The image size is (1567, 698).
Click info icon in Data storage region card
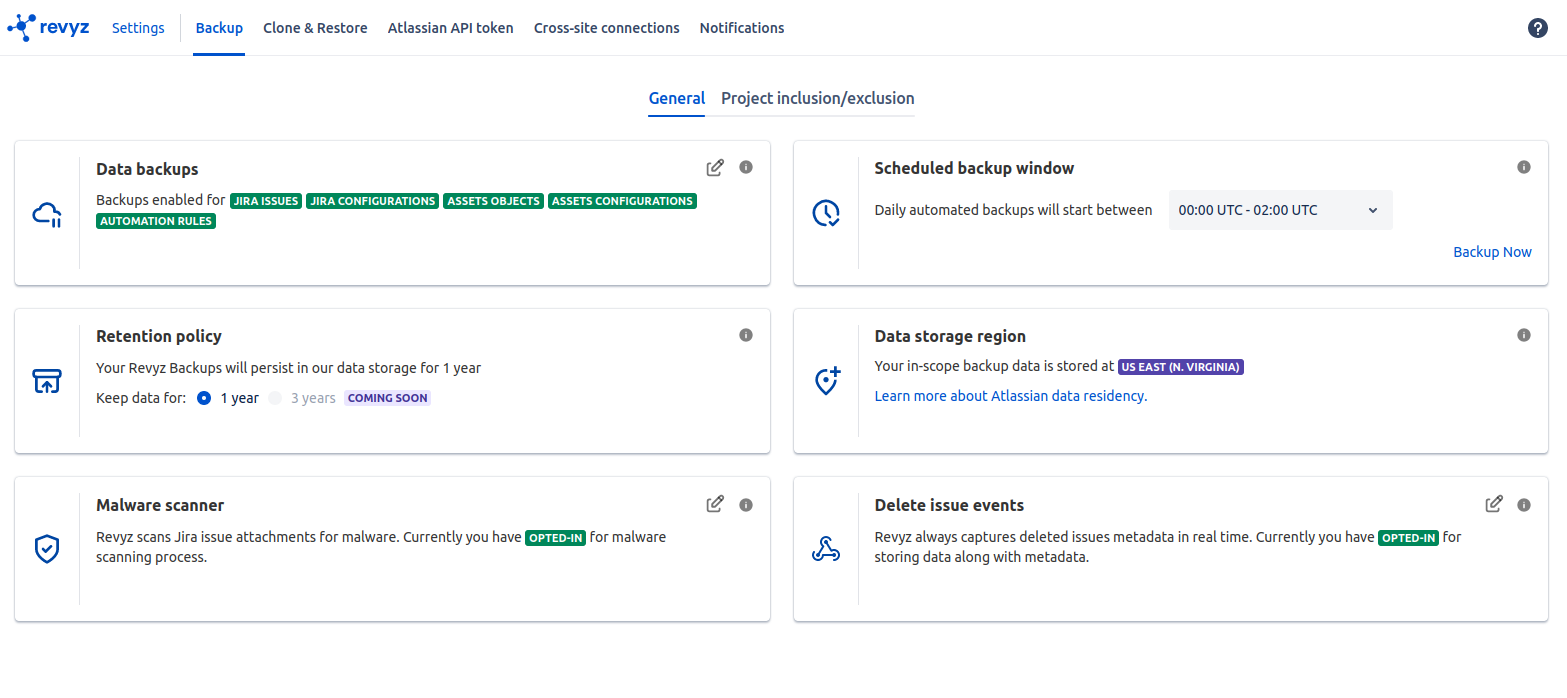1524,335
